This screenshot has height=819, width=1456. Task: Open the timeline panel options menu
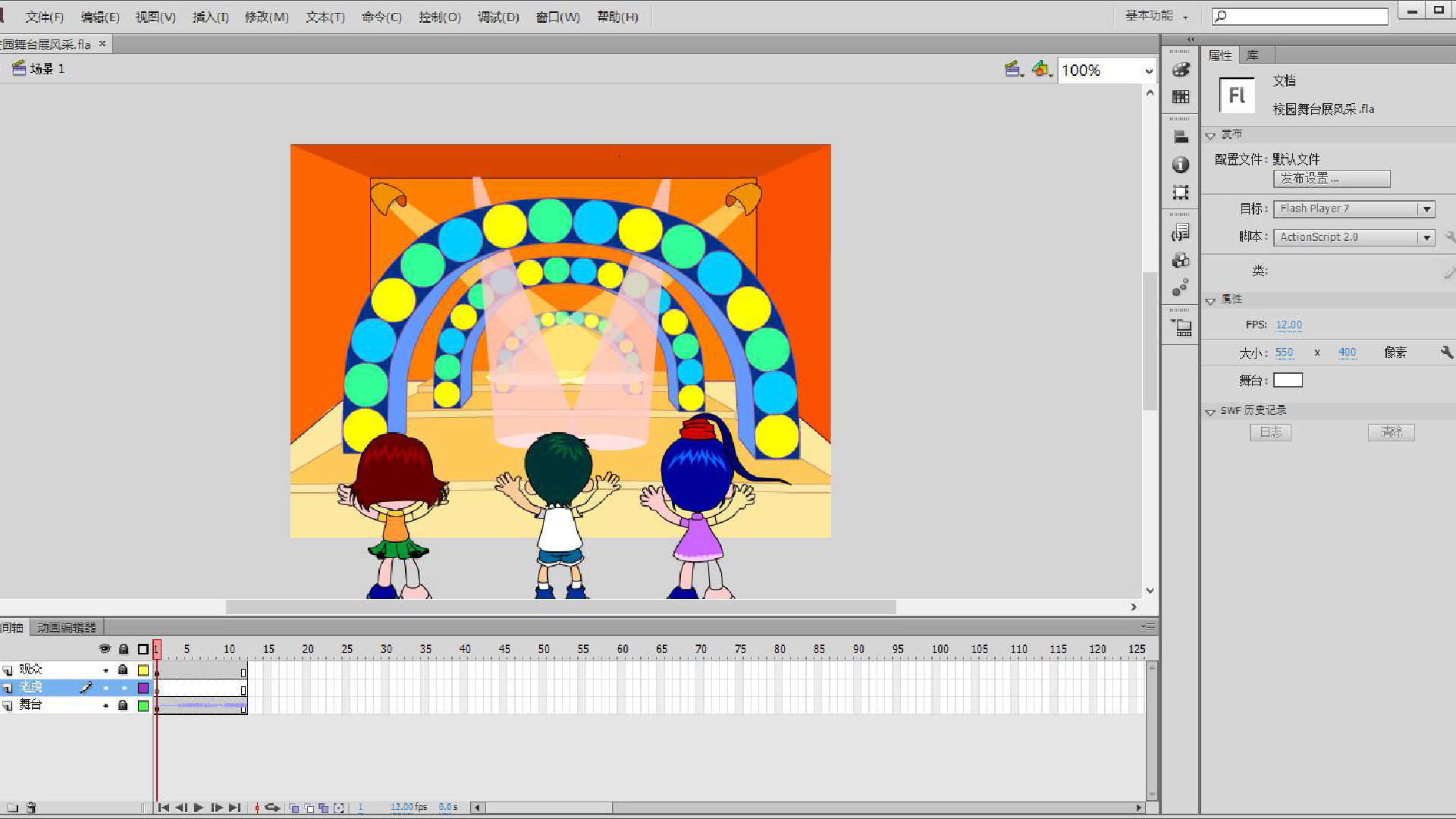click(x=1148, y=626)
